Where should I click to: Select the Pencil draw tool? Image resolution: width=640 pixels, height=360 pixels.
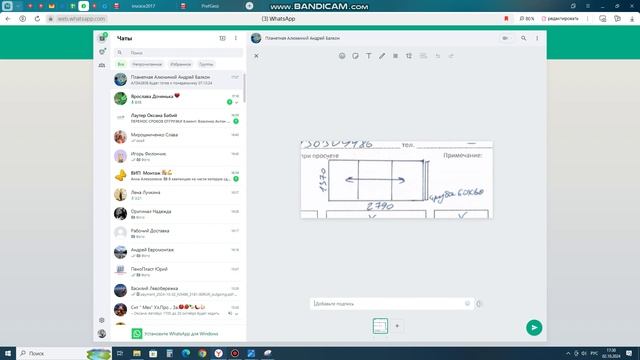click(x=382, y=56)
